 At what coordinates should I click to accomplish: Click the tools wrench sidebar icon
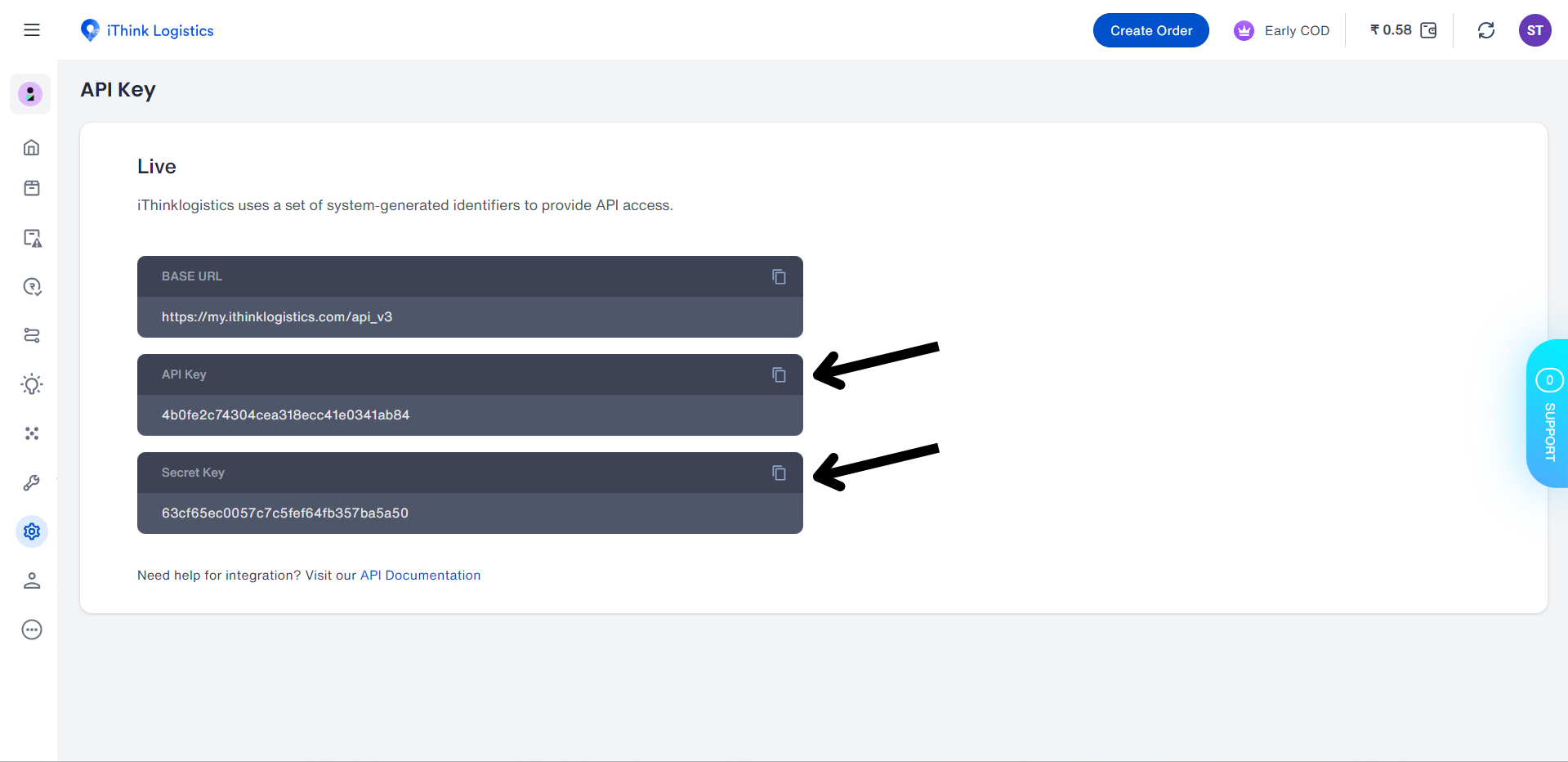(x=32, y=482)
